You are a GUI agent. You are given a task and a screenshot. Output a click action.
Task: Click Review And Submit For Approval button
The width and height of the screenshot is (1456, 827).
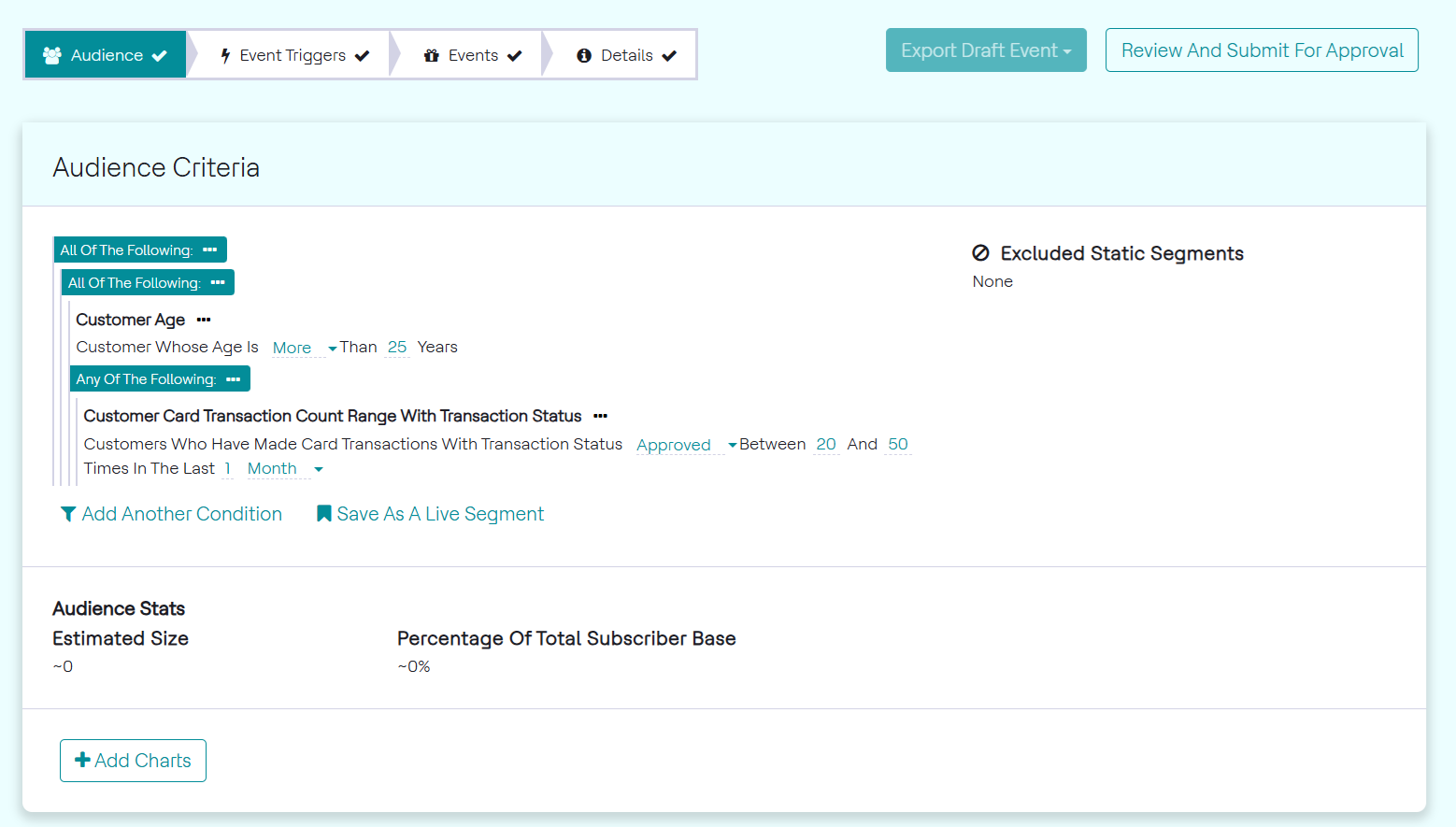tap(1262, 50)
